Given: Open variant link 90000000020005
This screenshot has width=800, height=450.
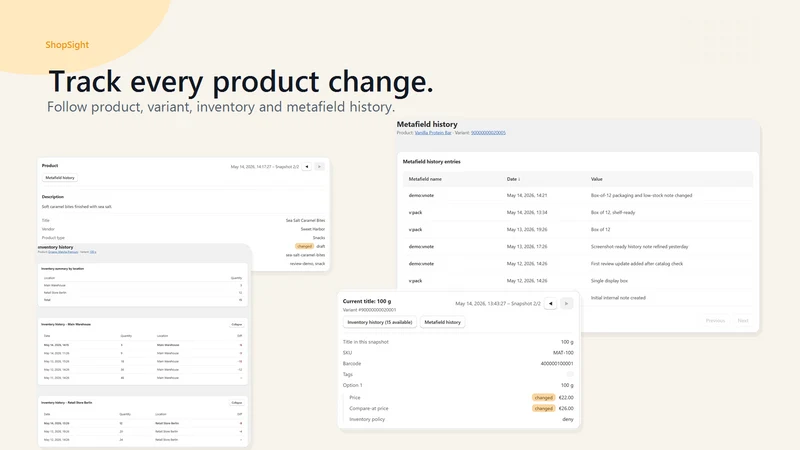Looking at the screenshot, I should pyautogui.click(x=488, y=133).
